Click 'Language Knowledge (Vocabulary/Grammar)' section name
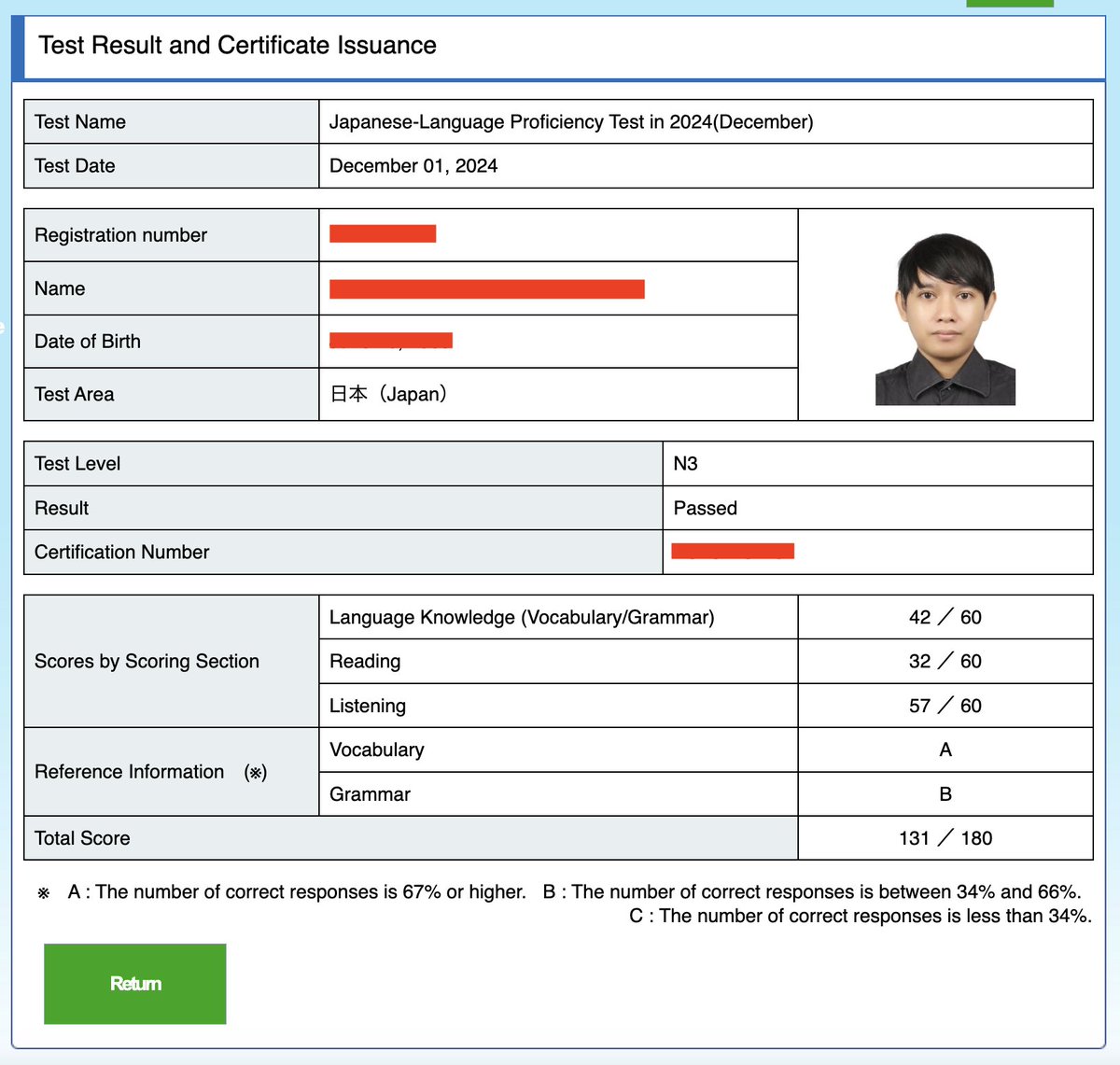1120x1065 pixels. (x=522, y=617)
